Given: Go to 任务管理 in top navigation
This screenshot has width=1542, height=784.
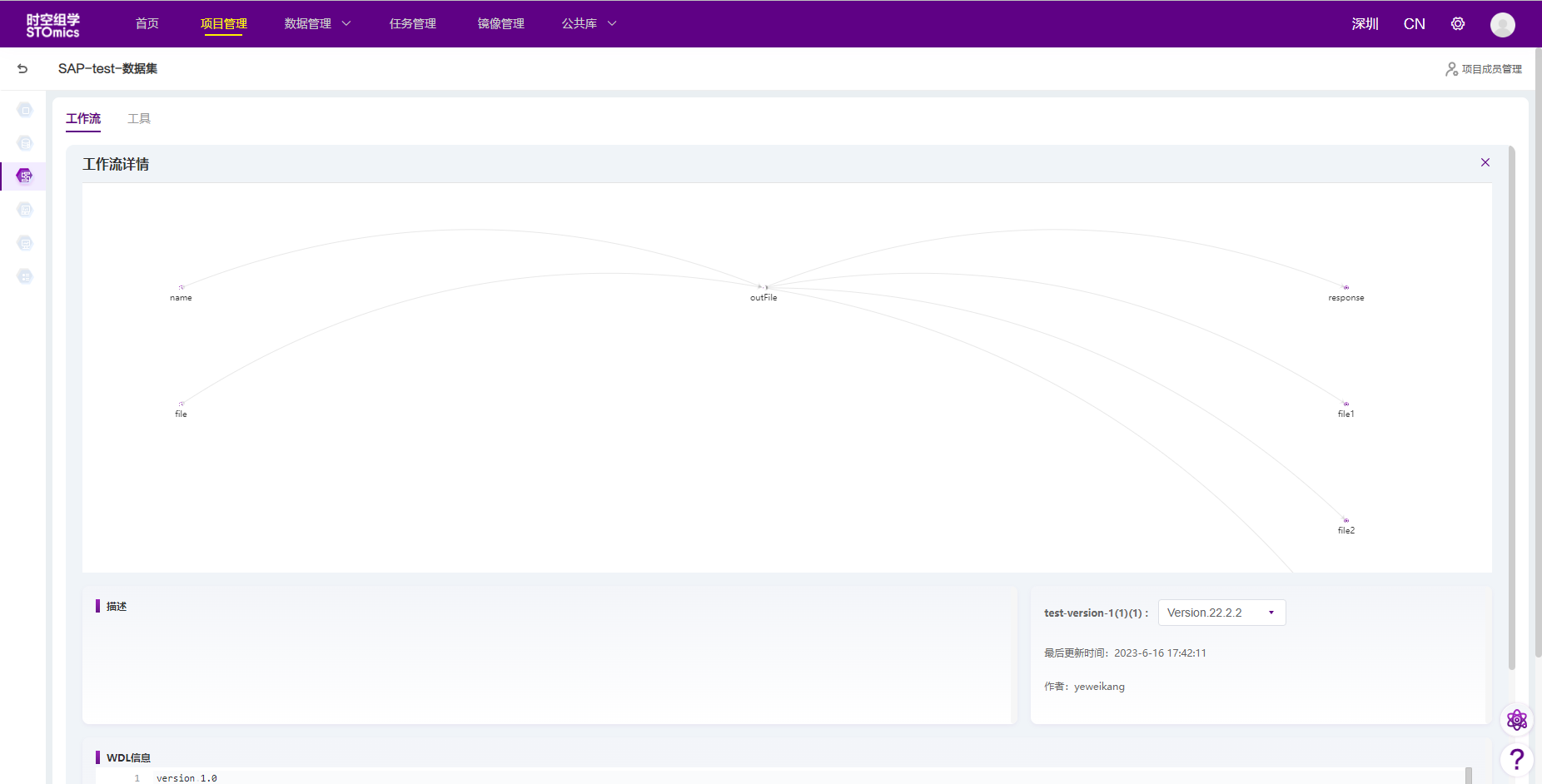Looking at the screenshot, I should tap(413, 24).
